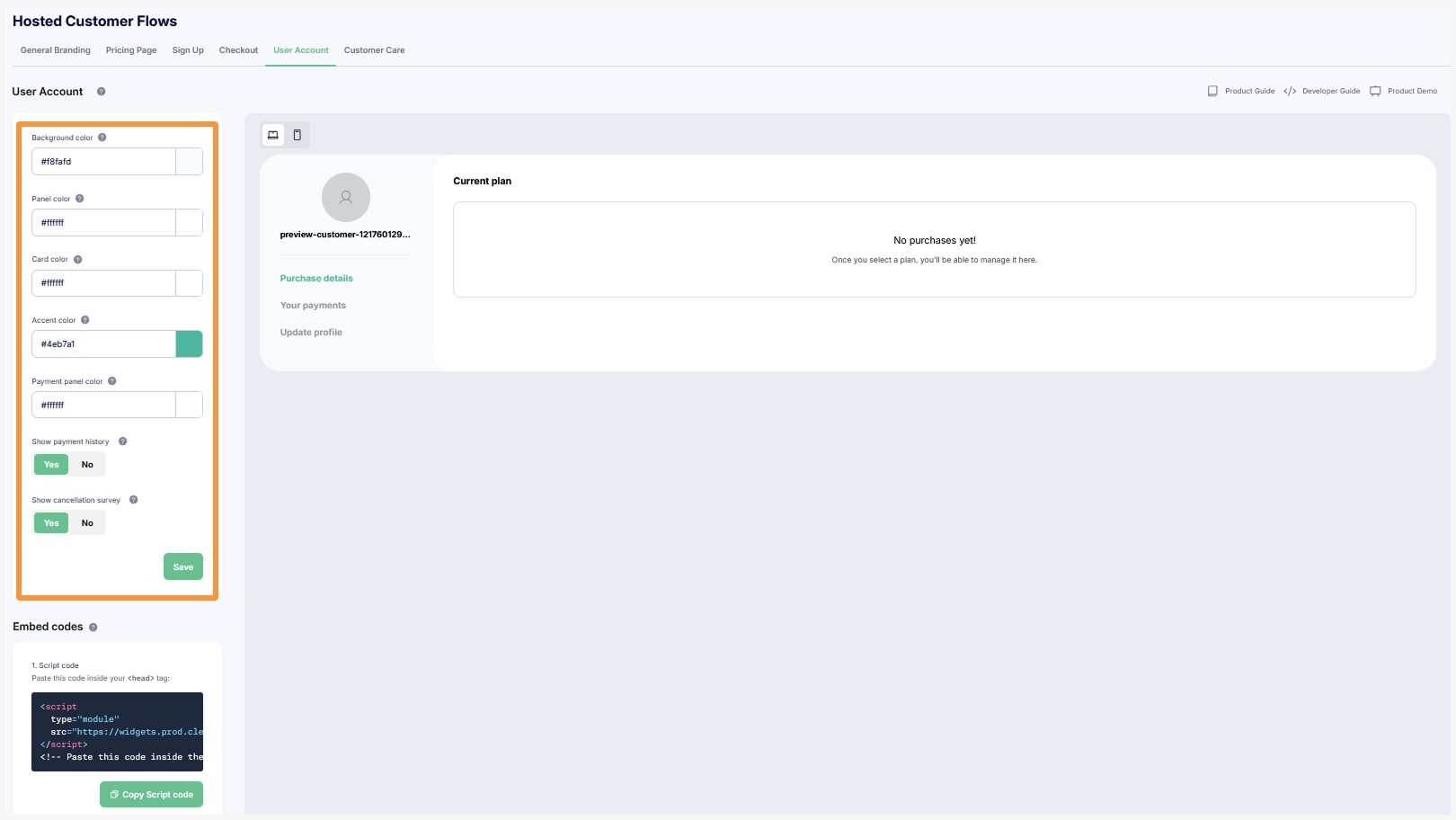Open the Checkout tab

pos(238,50)
